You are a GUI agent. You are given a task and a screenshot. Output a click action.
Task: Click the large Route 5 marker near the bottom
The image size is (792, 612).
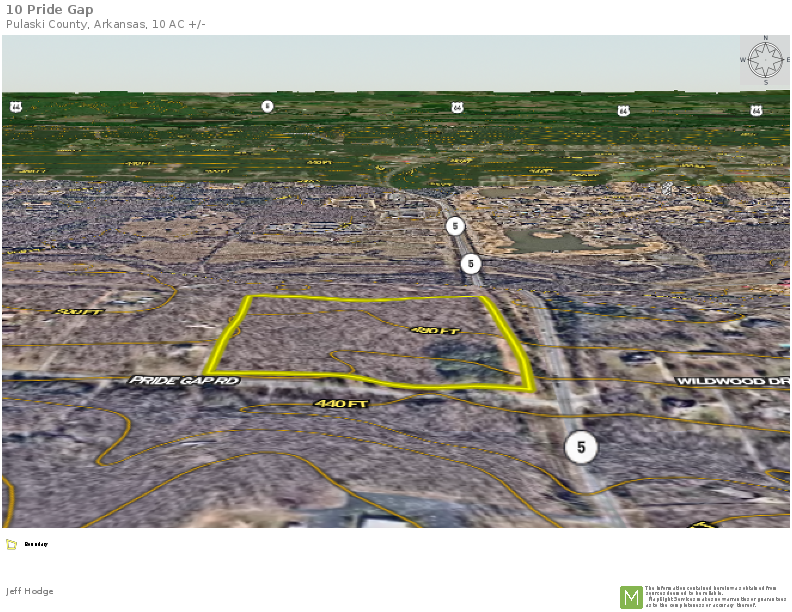(x=580, y=447)
